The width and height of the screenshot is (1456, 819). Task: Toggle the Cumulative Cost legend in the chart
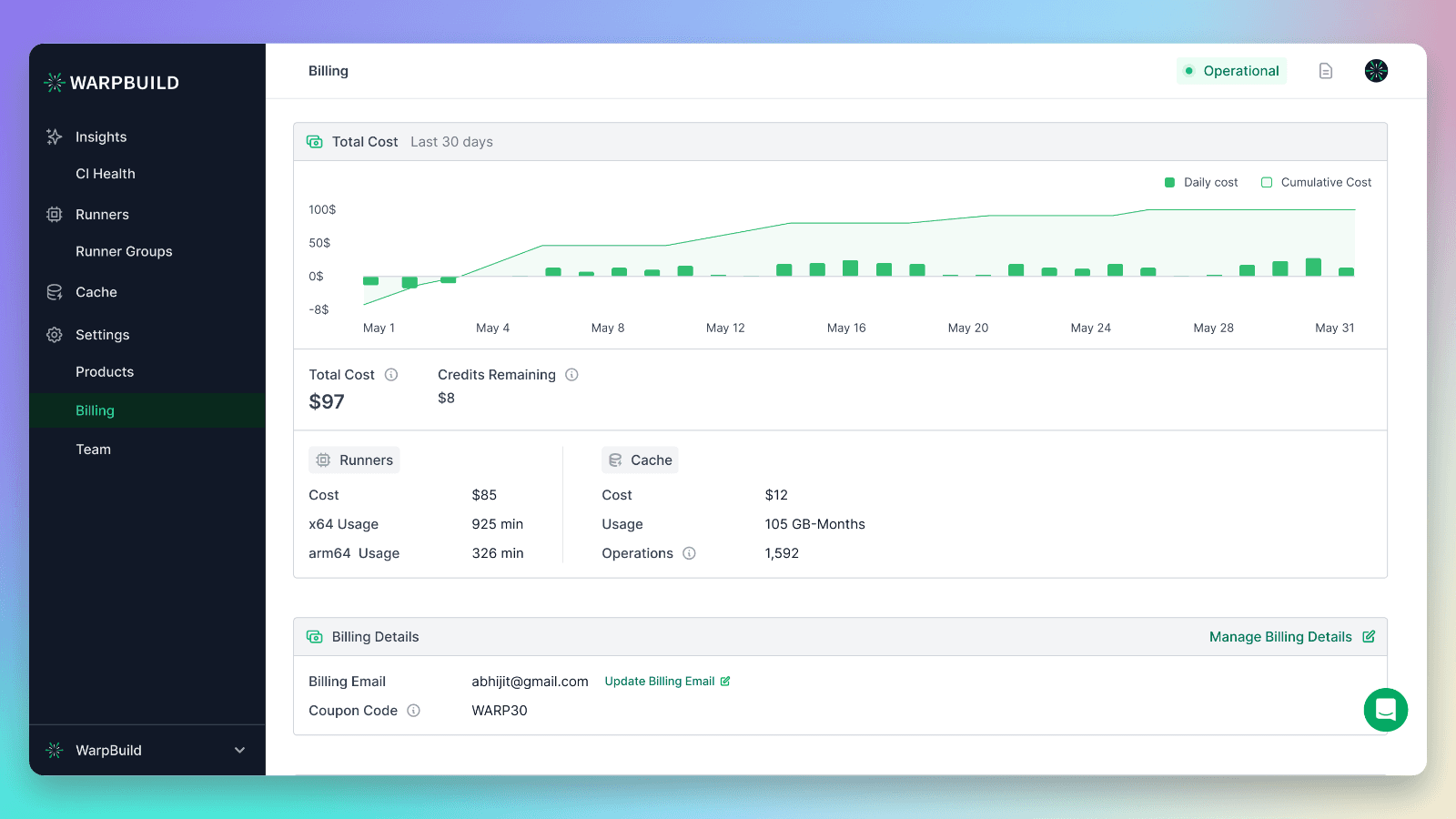pyautogui.click(x=1317, y=182)
